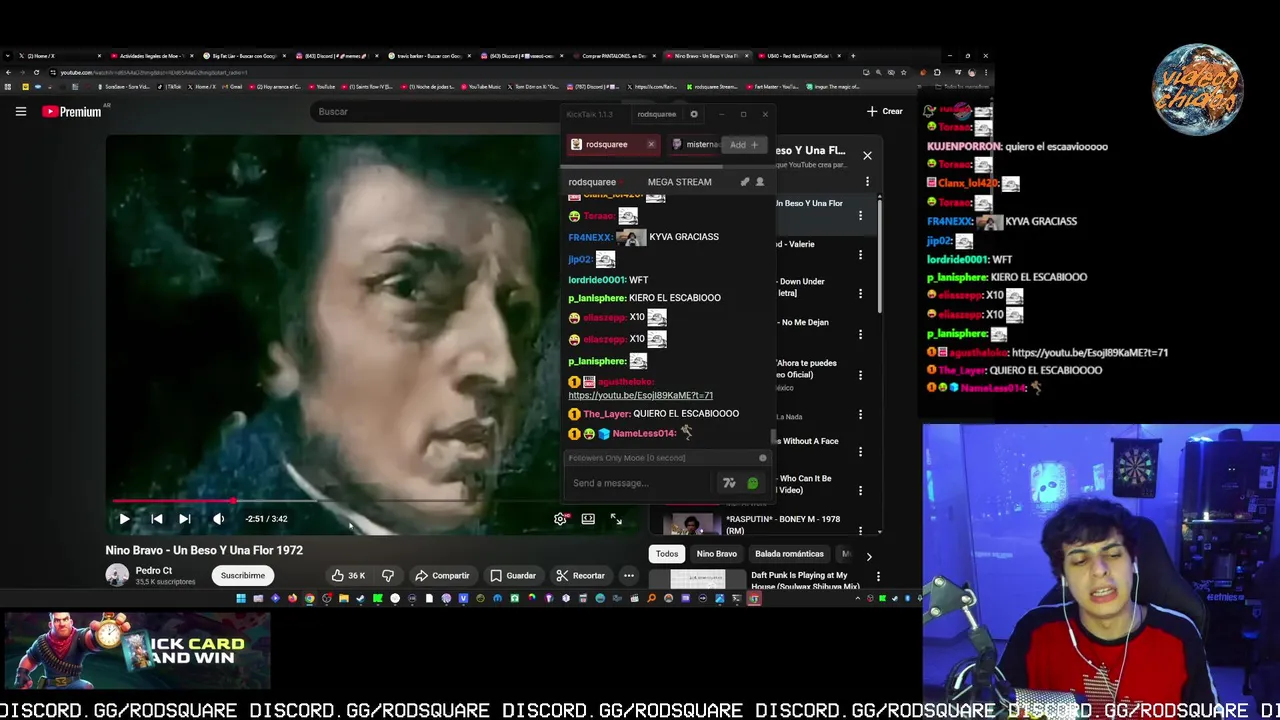Like the video with 36 K
The width and height of the screenshot is (1280, 720).
(348, 575)
